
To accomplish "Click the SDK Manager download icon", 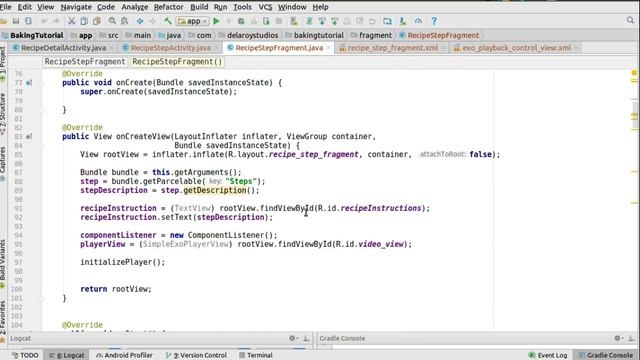I will [402, 21].
